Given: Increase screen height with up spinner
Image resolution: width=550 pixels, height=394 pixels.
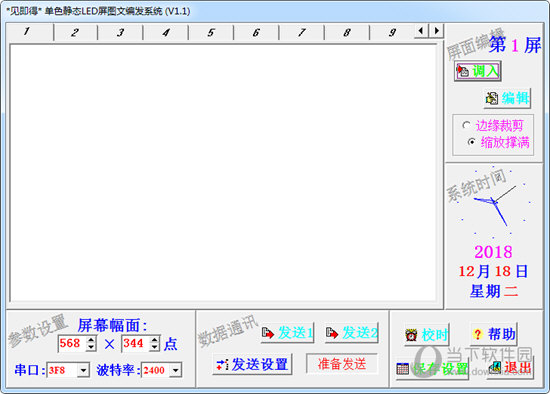Looking at the screenshot, I should (155, 340).
